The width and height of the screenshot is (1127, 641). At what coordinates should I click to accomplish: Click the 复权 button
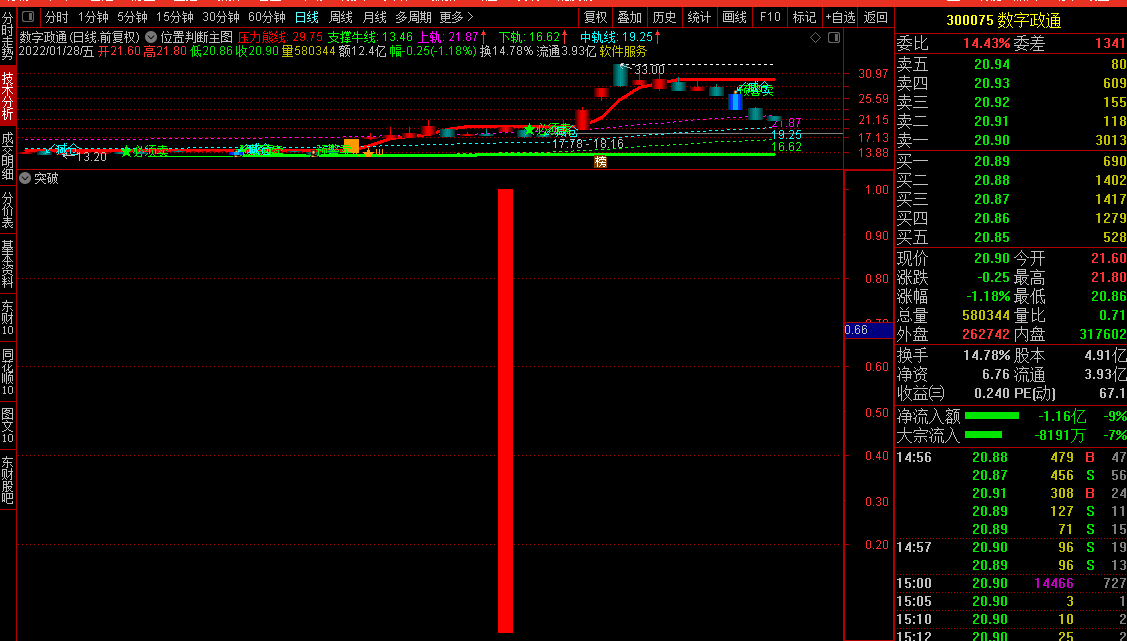click(595, 17)
